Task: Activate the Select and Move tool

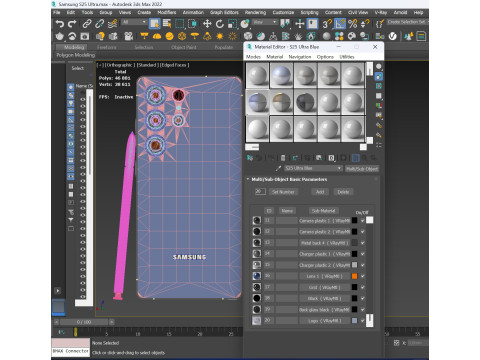Action: (x=207, y=24)
